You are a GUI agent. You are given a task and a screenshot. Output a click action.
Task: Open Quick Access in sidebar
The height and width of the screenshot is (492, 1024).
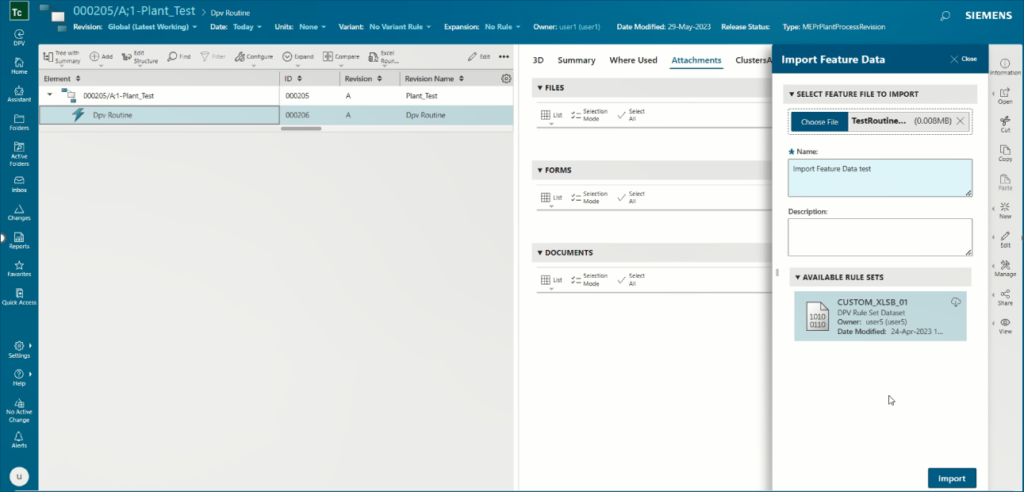[x=19, y=297]
